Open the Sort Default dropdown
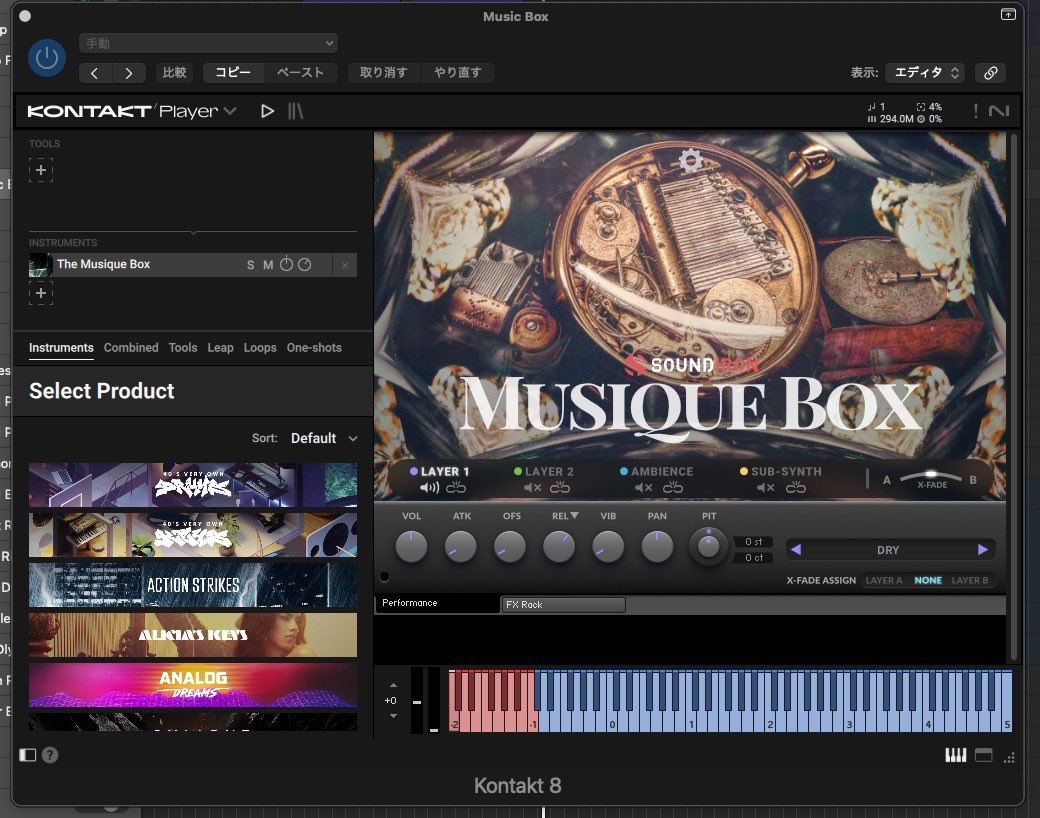The width and height of the screenshot is (1040, 818). point(324,439)
